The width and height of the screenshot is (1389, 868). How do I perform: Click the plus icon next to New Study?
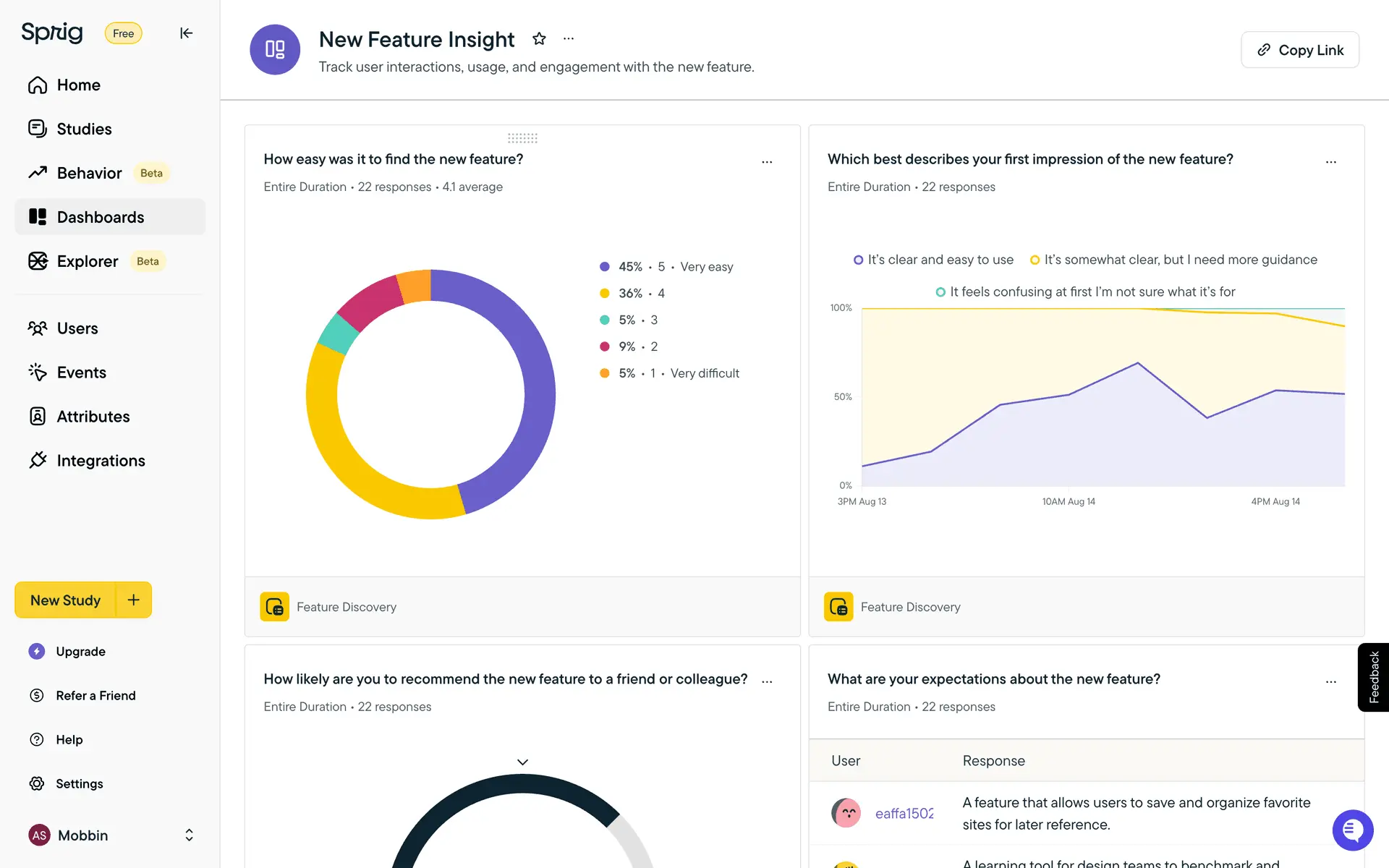134,600
